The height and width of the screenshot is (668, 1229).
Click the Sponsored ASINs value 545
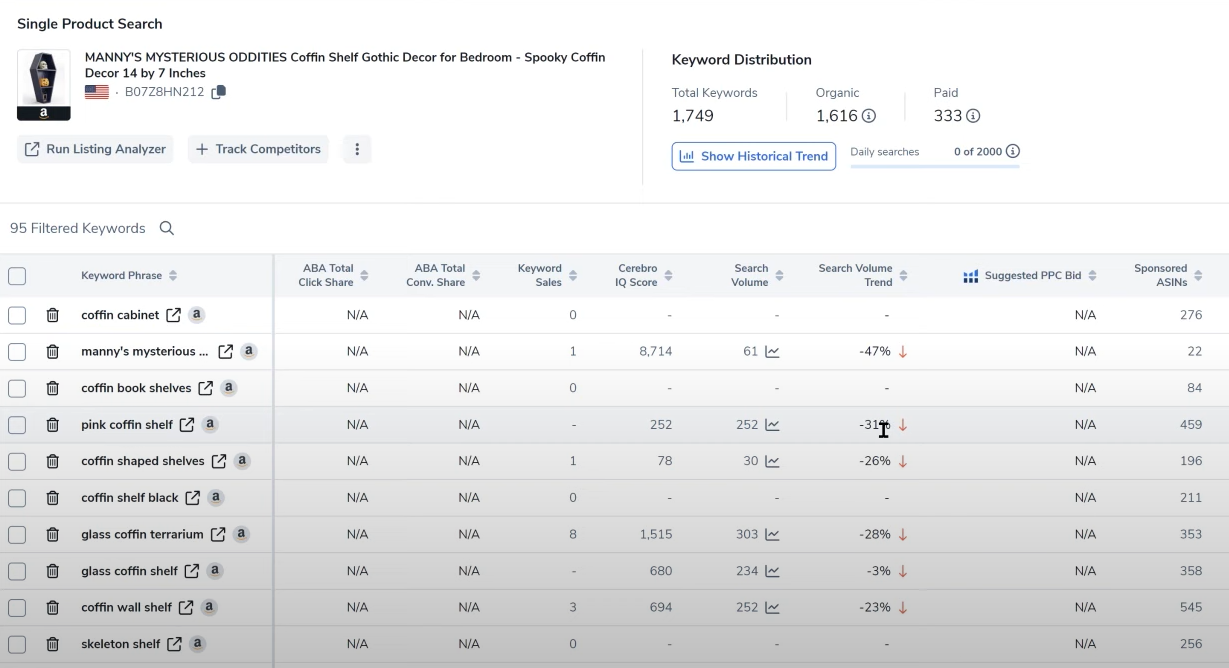(1191, 608)
